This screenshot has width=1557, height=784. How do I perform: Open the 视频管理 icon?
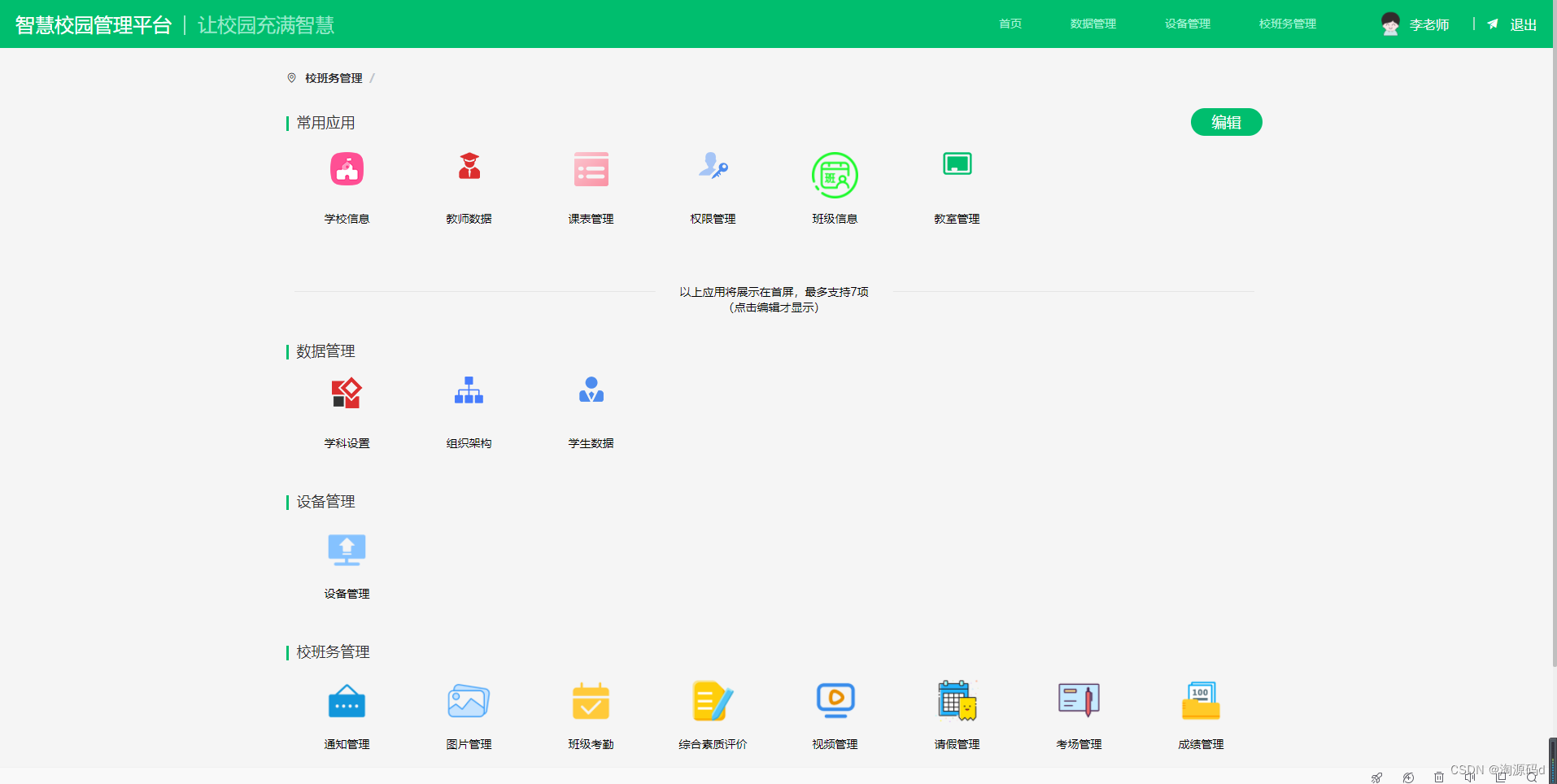tap(835, 699)
